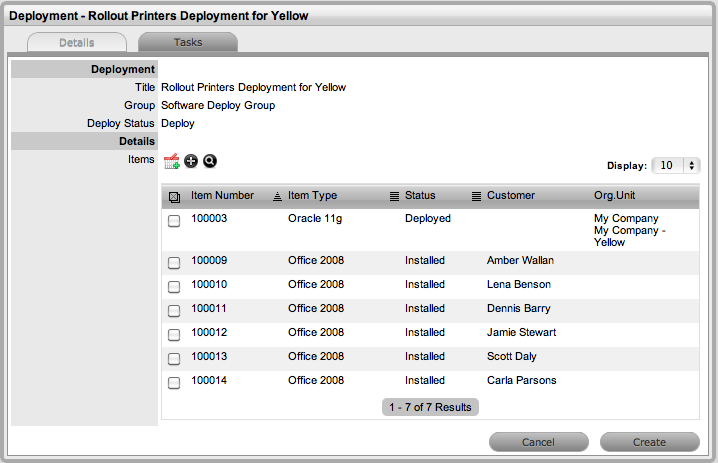This screenshot has height=463, width=718.
Task: Sort by Item Number column header
Action: point(222,196)
